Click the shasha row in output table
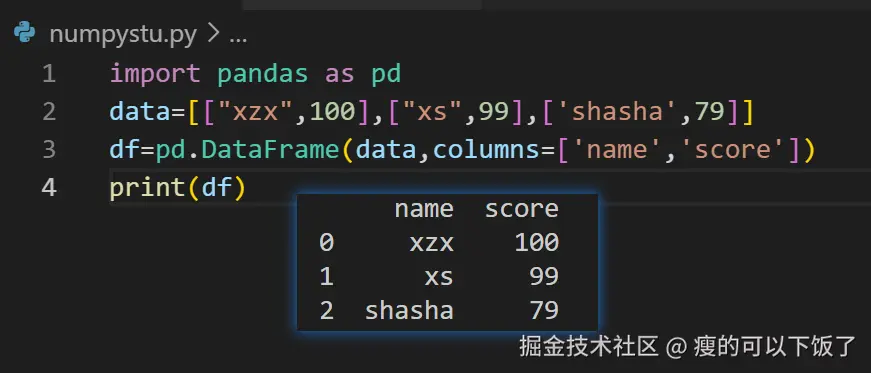 439,310
